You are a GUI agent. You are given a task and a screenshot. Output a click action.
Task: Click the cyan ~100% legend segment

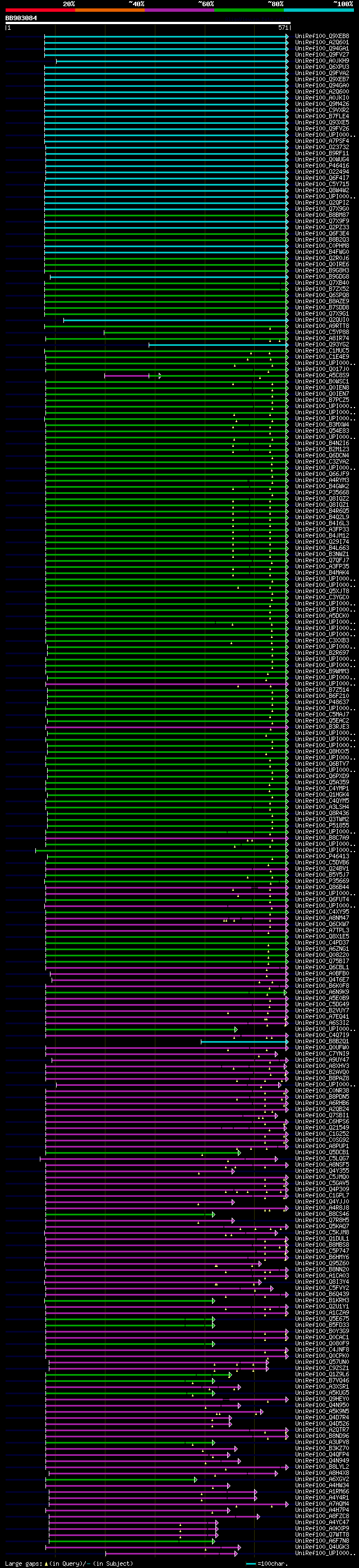(x=318, y=10)
